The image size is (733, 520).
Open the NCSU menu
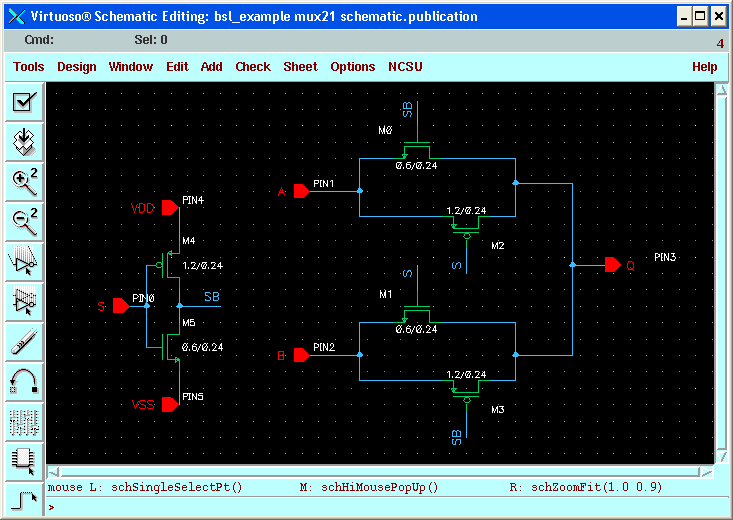405,67
